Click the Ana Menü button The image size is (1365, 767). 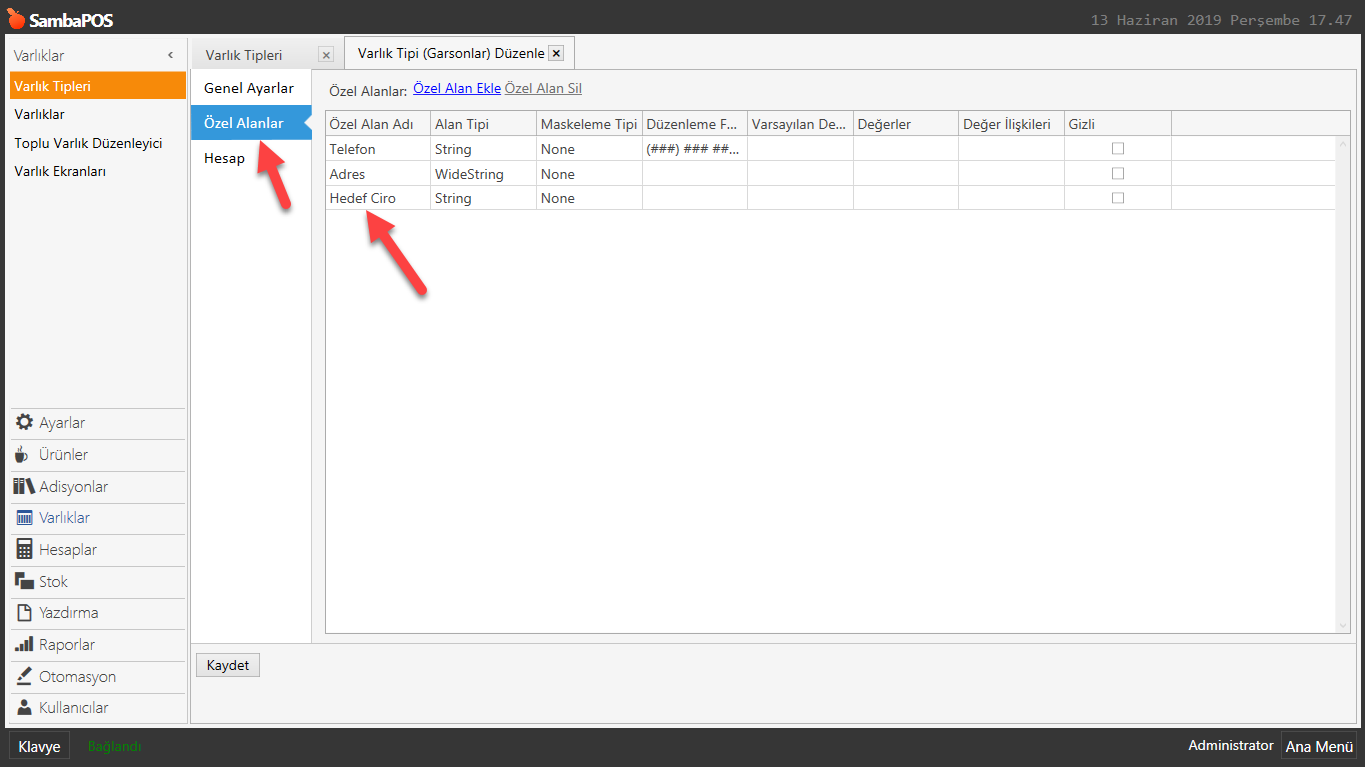[1318, 746]
